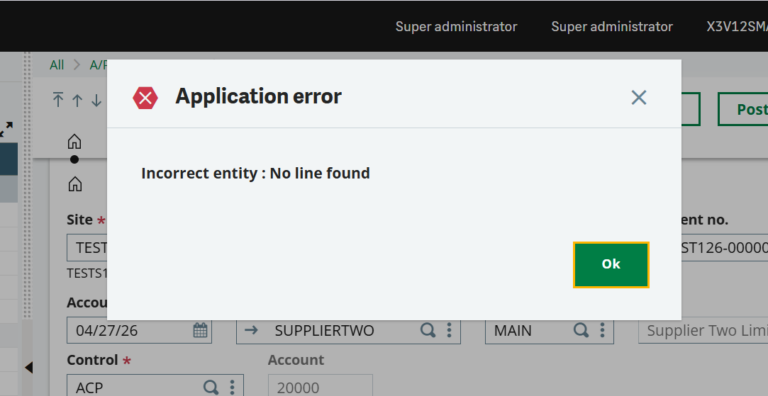This screenshot has height=396, width=768.
Task: Click X3V12 endpoint label in header
Action: 737,26
